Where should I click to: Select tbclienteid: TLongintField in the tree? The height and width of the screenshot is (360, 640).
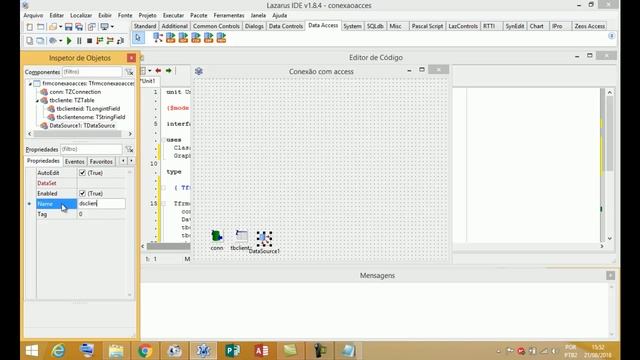click(x=88, y=109)
